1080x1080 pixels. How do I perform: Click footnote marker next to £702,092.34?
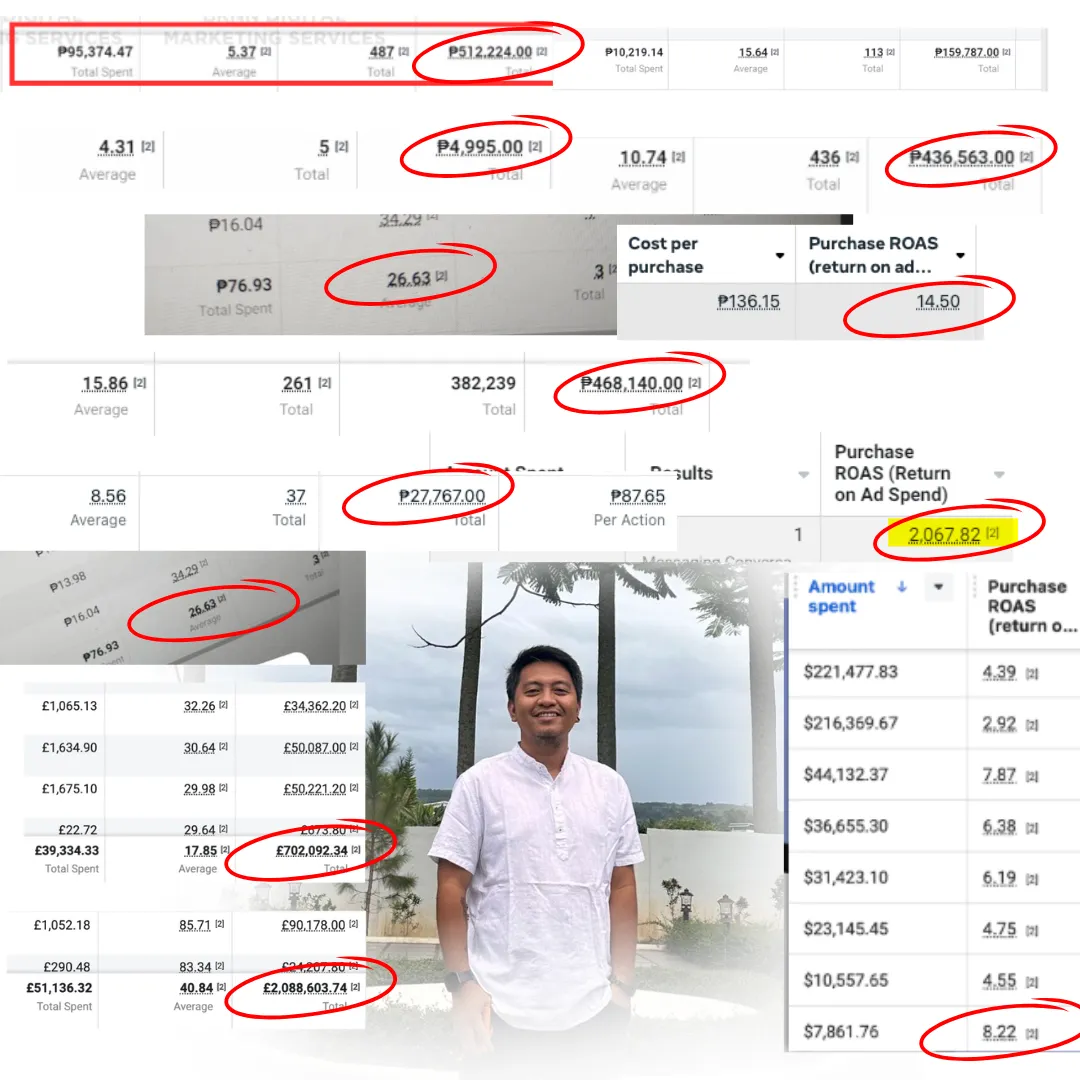(355, 850)
